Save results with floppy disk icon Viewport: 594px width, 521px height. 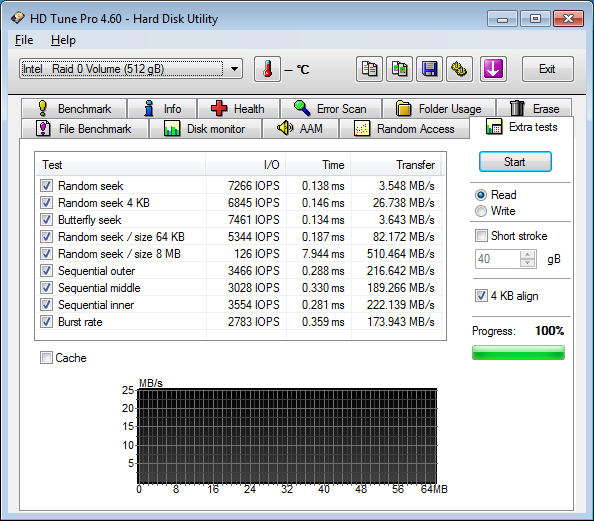point(429,69)
